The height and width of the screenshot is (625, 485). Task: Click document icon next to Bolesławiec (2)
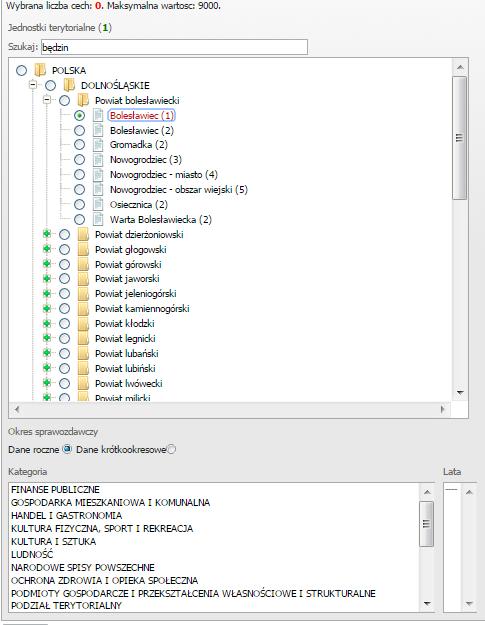coord(98,130)
